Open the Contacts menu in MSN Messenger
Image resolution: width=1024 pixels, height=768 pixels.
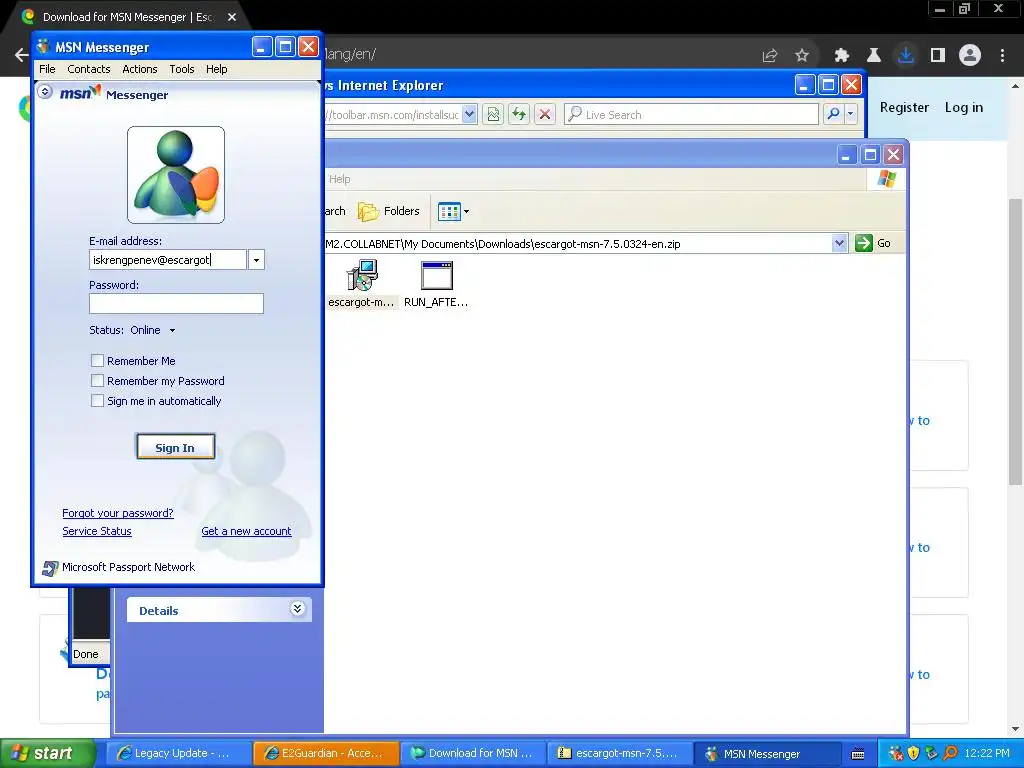coord(89,69)
